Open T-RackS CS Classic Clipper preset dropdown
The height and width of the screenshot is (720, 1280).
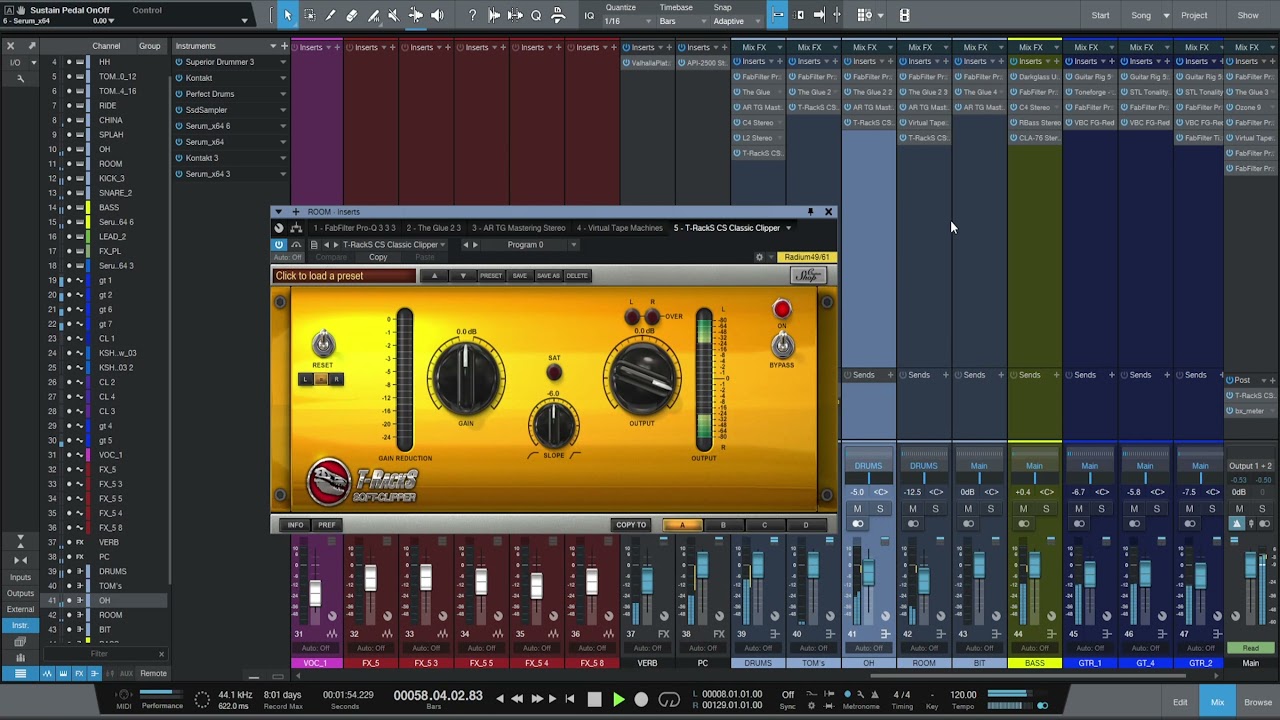point(394,245)
